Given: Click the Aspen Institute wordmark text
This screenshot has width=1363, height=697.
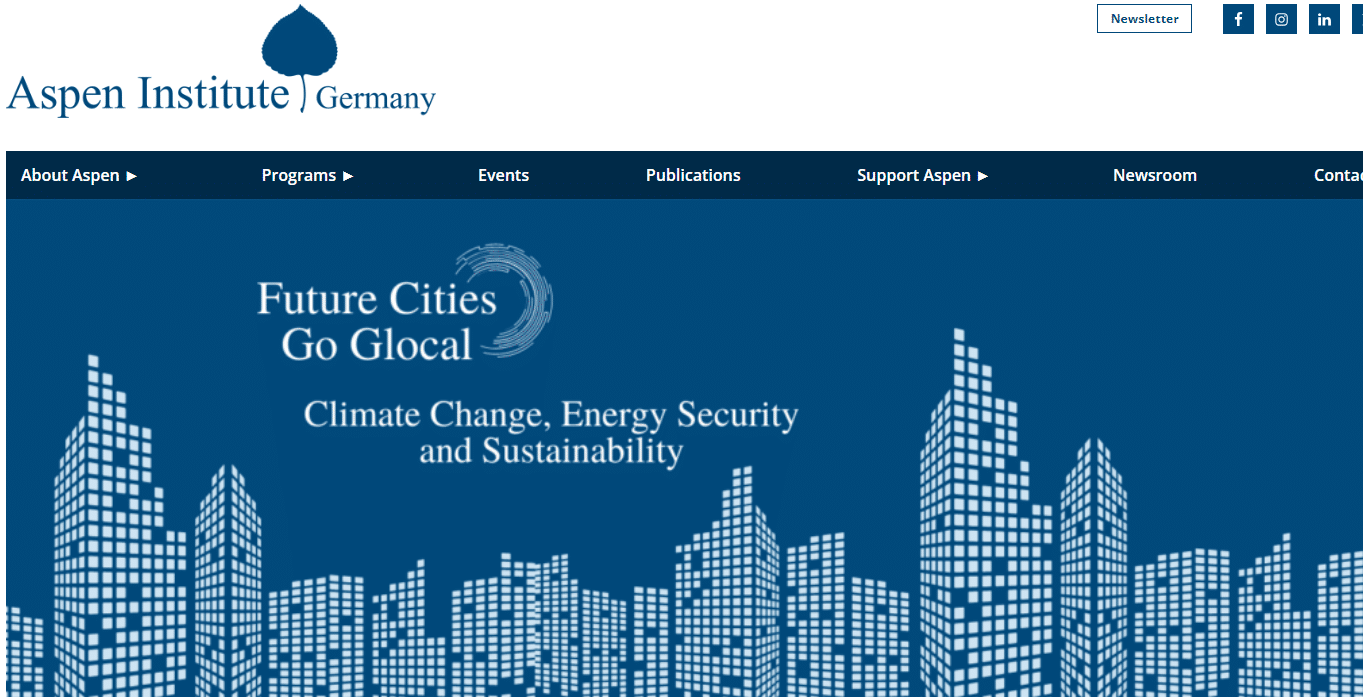Looking at the screenshot, I should point(148,94).
